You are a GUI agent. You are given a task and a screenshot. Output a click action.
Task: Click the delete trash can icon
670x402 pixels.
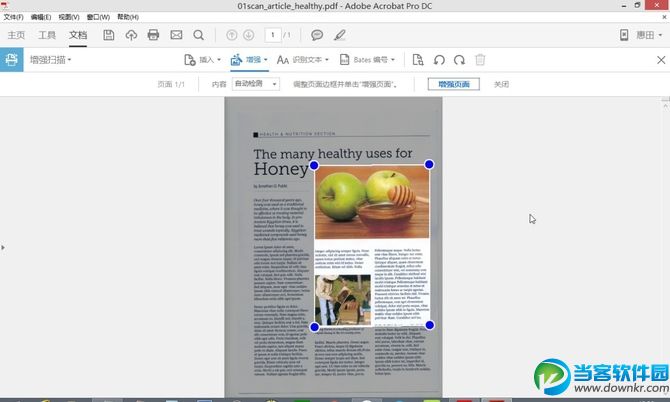click(480, 60)
